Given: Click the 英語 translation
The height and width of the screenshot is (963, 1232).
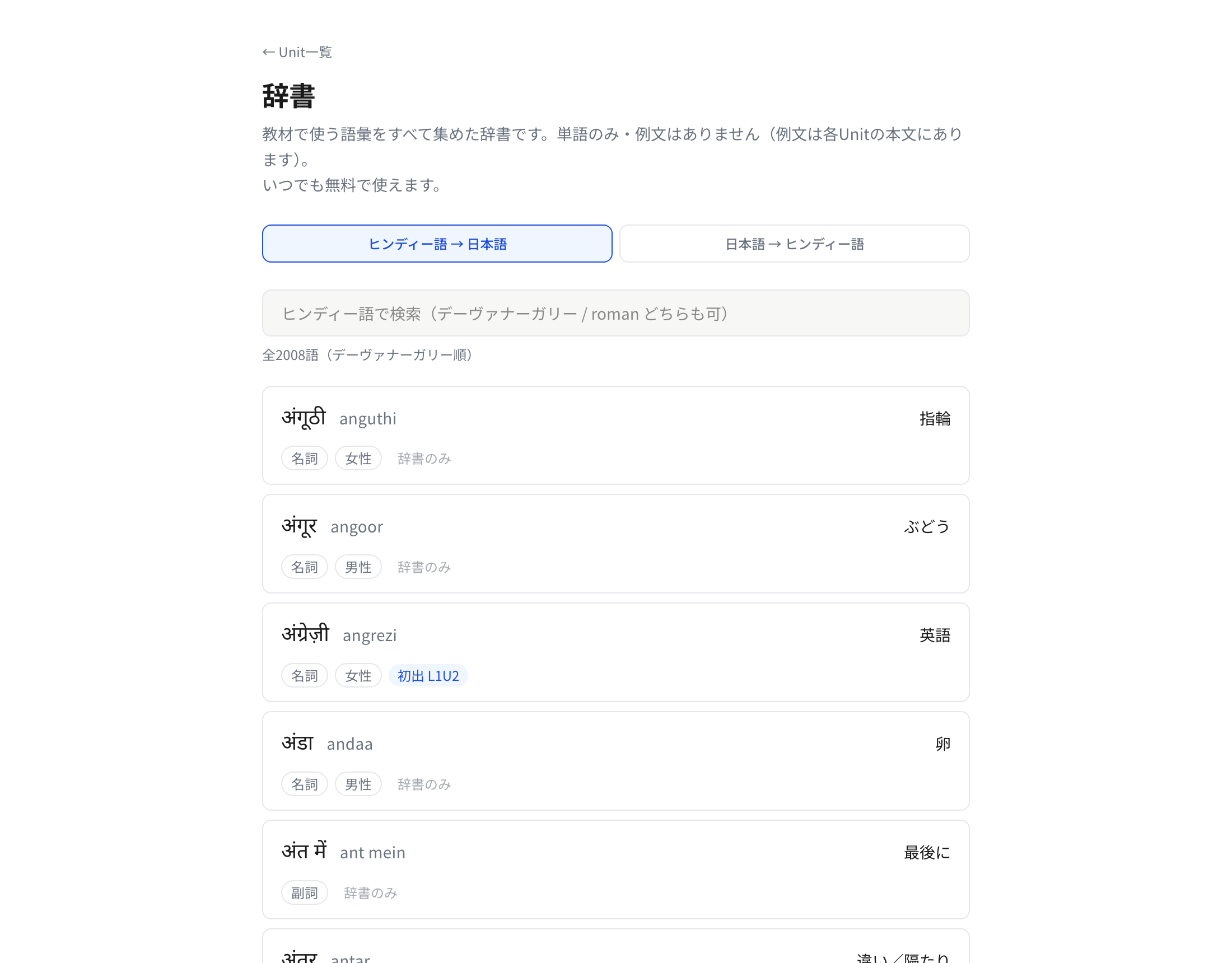Looking at the screenshot, I should tap(934, 635).
